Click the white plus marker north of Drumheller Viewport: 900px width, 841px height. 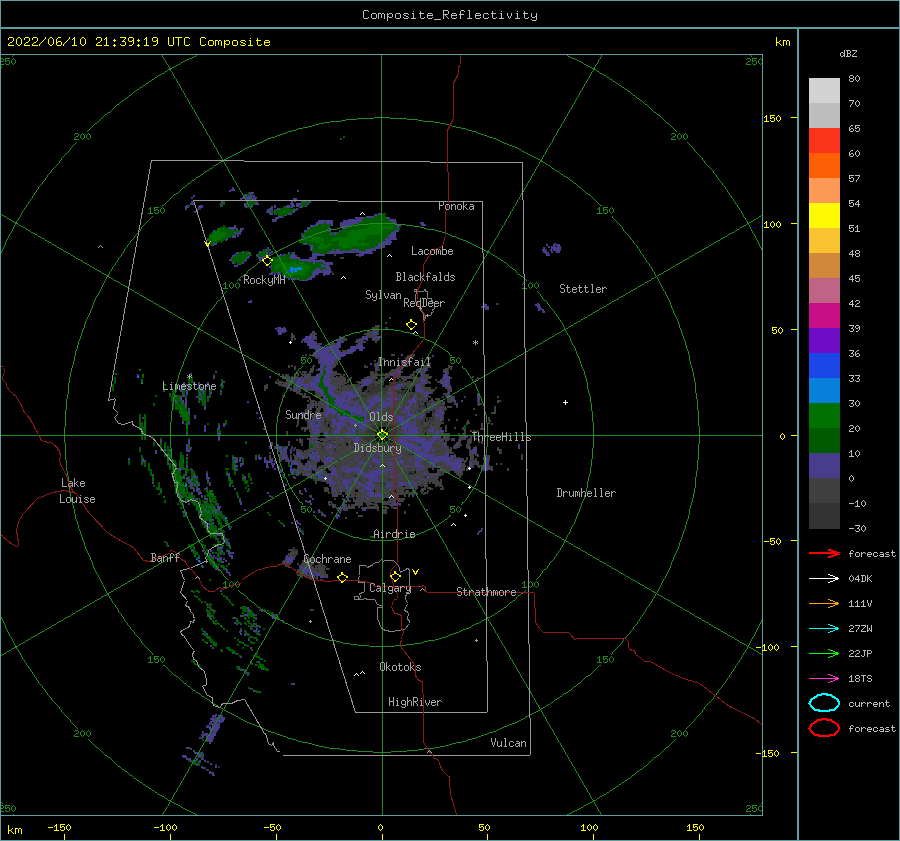point(565,402)
